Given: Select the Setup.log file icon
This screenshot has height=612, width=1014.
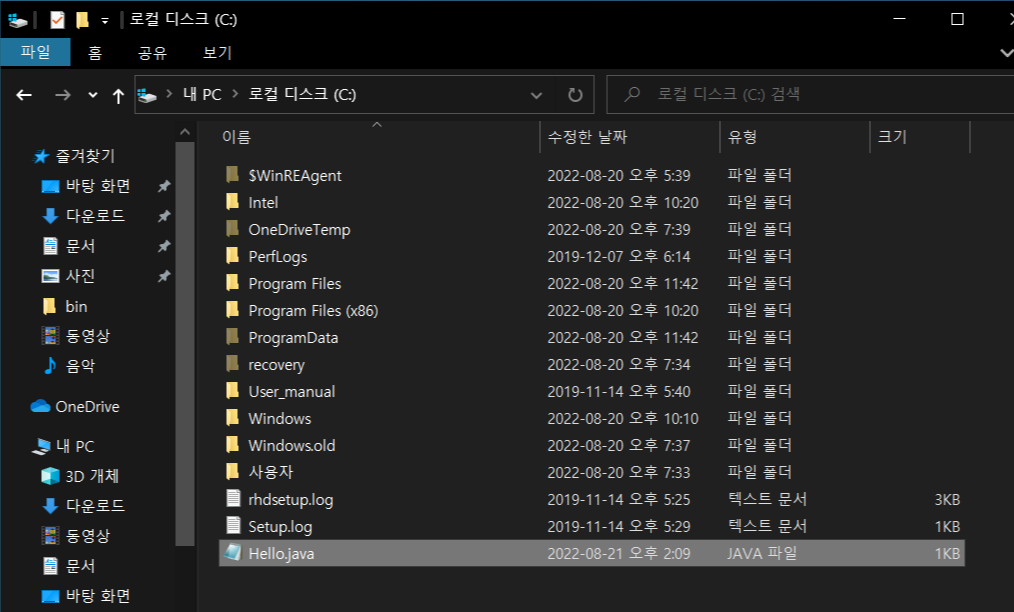Looking at the screenshot, I should (233, 526).
